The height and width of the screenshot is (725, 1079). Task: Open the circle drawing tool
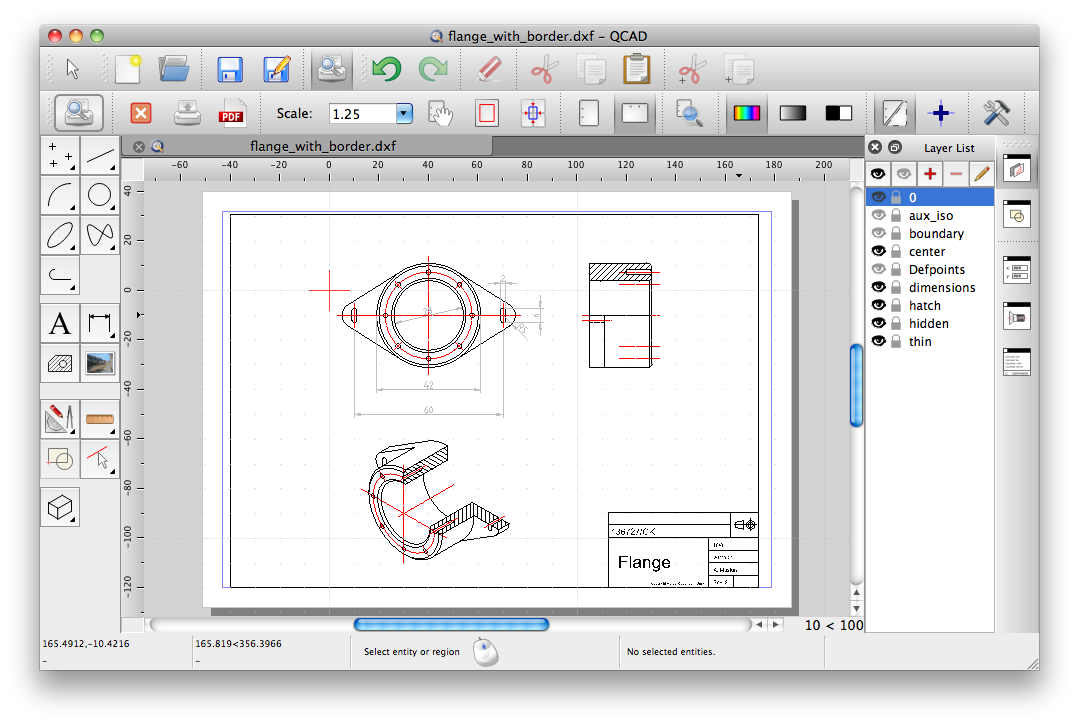pos(99,195)
